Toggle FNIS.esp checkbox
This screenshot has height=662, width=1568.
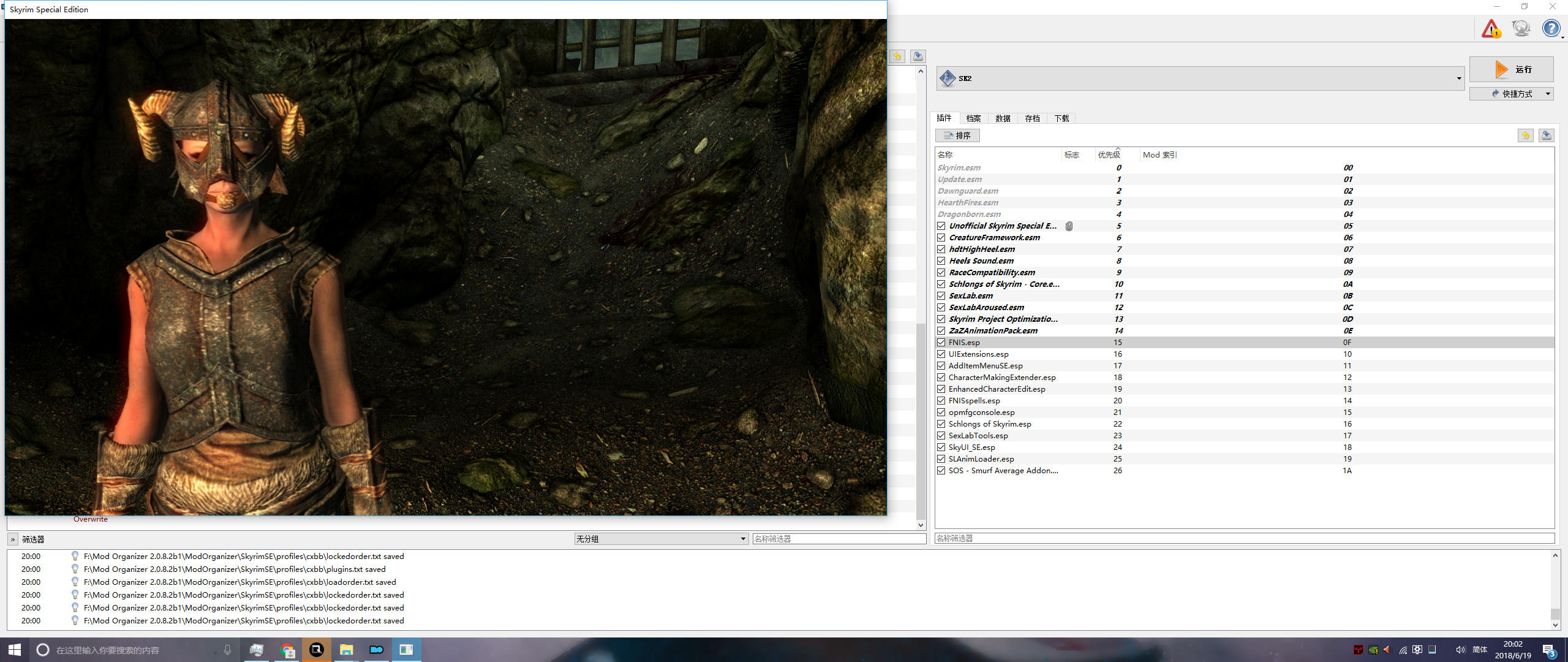point(941,343)
